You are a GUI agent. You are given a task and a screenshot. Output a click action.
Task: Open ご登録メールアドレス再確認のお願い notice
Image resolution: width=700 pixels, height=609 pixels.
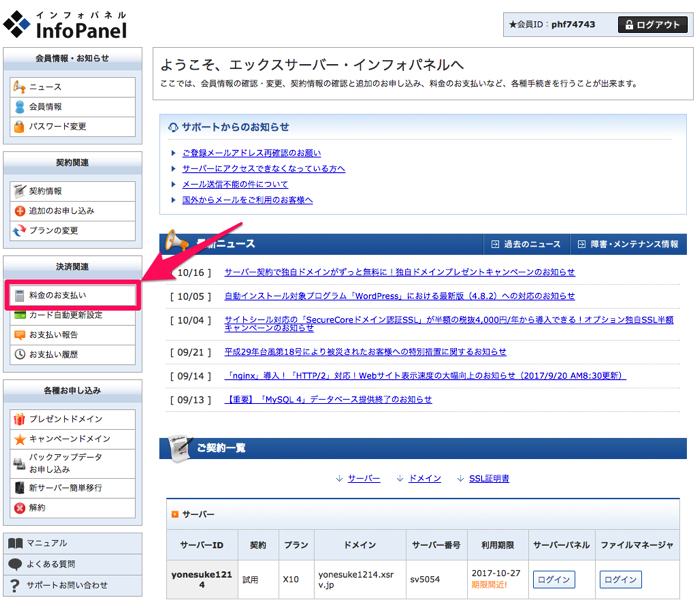251,153
